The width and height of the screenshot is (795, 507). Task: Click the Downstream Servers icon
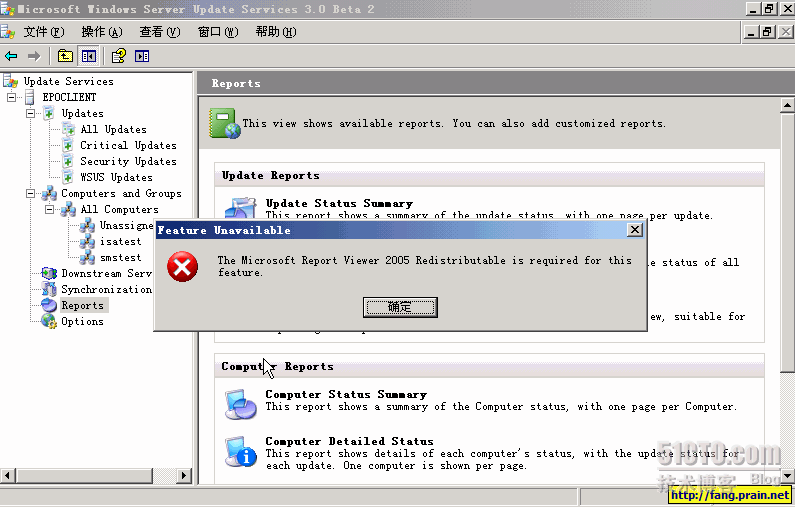(x=49, y=273)
